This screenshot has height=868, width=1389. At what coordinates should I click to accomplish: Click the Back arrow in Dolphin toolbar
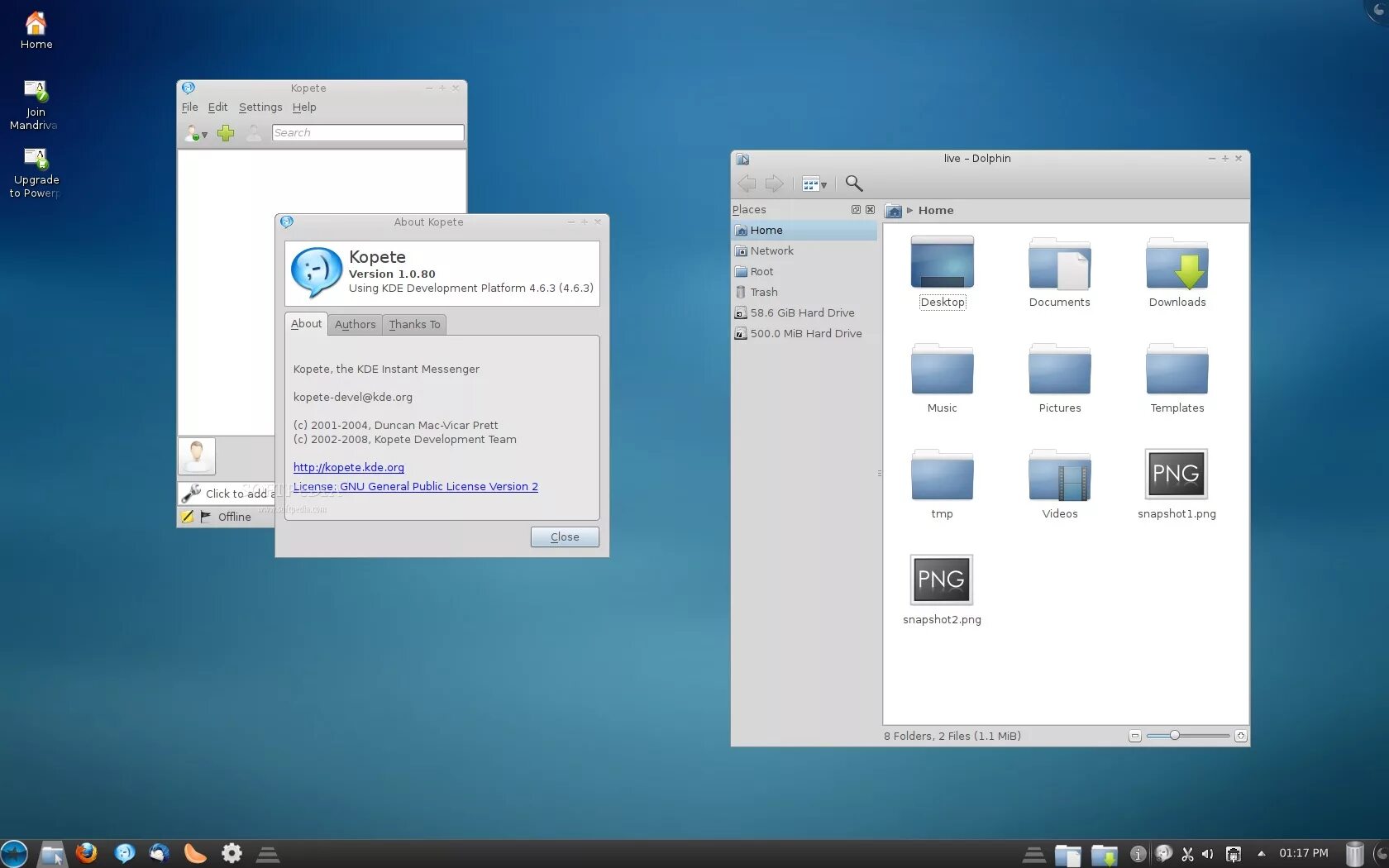[x=747, y=184]
